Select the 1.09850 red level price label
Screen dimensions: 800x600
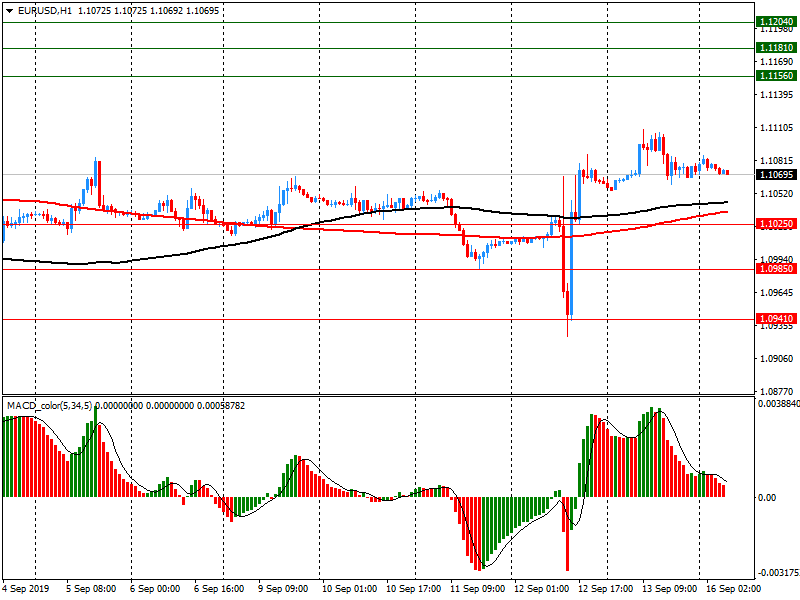click(776, 269)
